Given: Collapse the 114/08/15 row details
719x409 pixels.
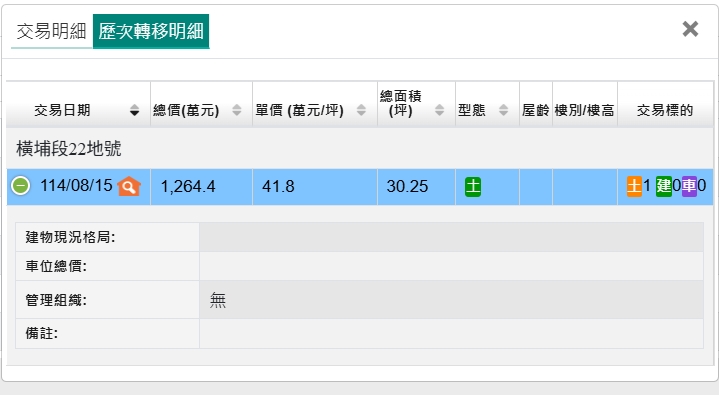Looking at the screenshot, I should (21, 187).
